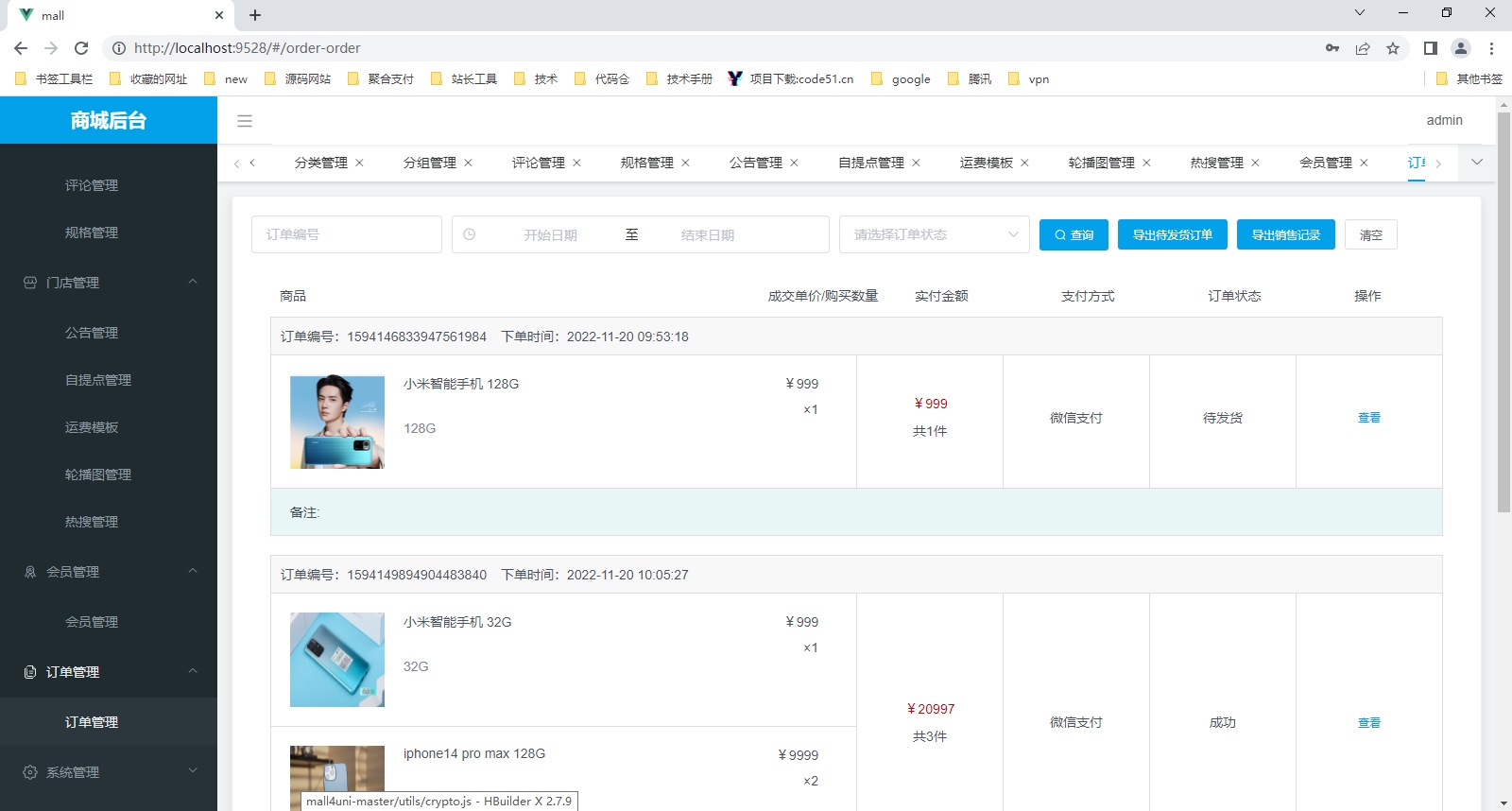
Task: Click the 小米智能手机 32G product thumbnail
Action: pyautogui.click(x=337, y=660)
